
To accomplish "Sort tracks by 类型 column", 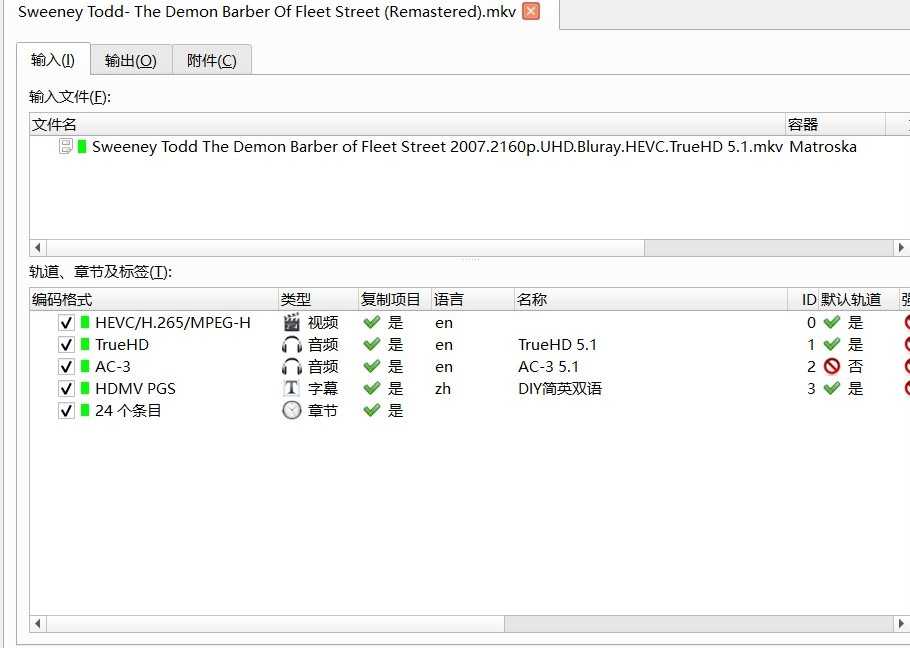I will (x=319, y=299).
